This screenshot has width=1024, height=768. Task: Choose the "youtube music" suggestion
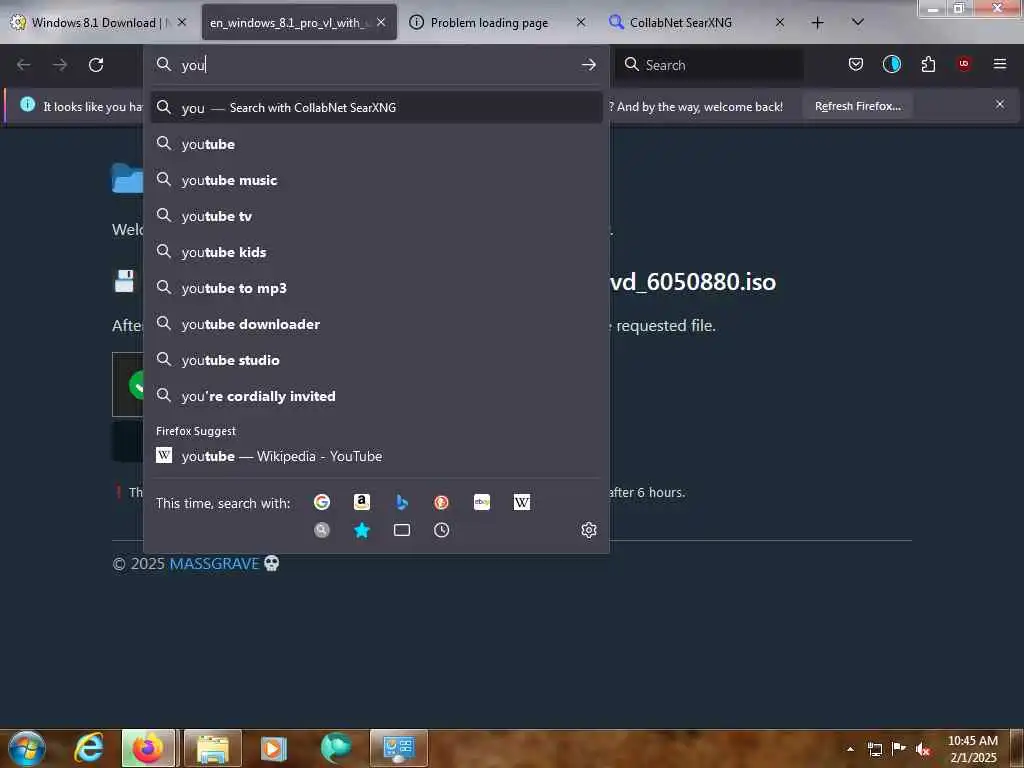(x=376, y=180)
